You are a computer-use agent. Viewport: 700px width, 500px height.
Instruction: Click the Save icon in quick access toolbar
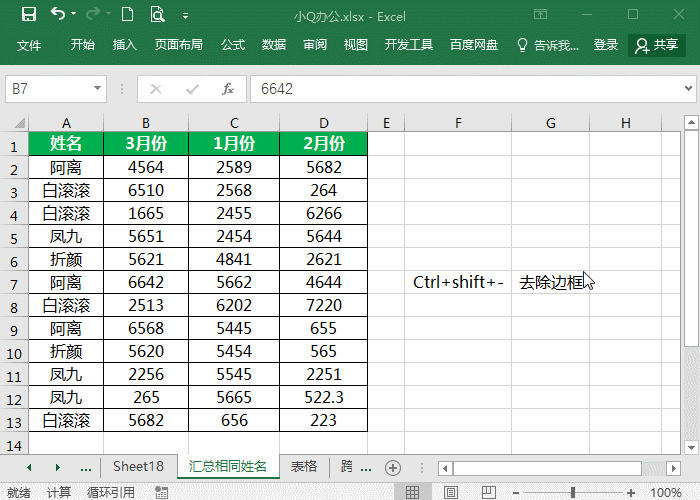tap(29, 14)
